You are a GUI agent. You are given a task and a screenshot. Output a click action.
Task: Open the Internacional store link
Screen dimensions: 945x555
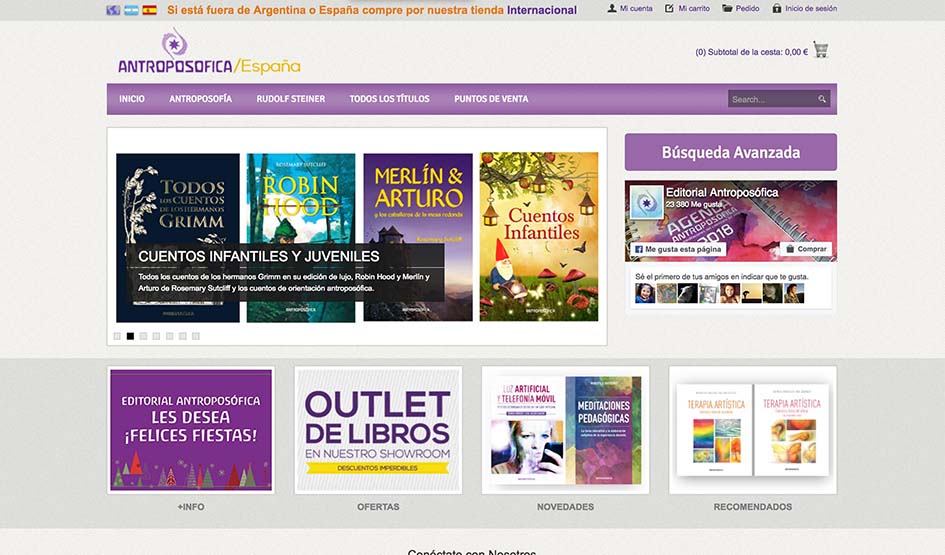coord(542,10)
